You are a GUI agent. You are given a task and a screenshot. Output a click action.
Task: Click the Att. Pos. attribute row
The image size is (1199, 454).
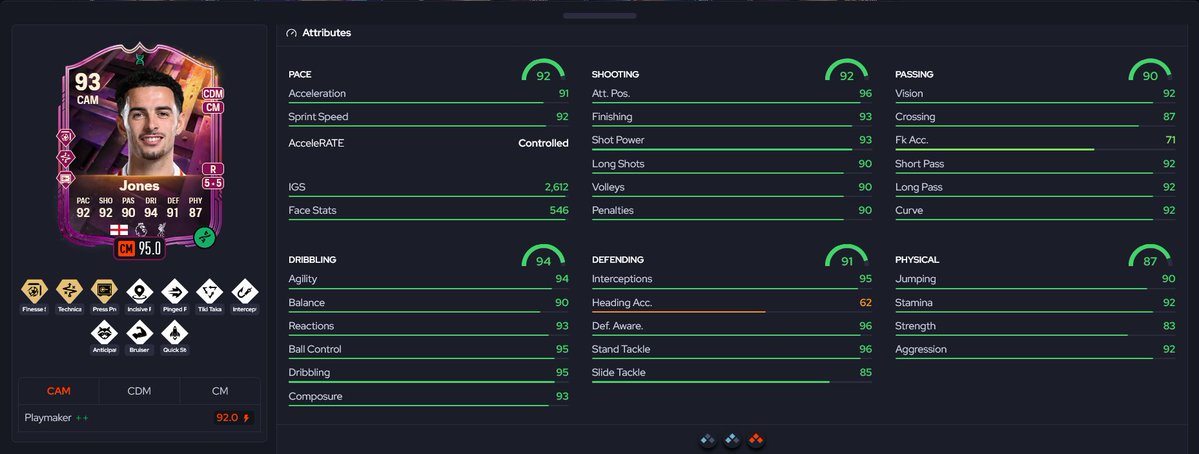732,94
